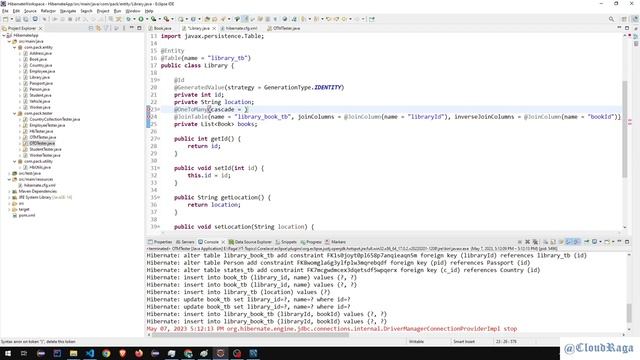The height and width of the screenshot is (360, 640).
Task: Click the editor vertical scrollbar
Action: coord(624,130)
